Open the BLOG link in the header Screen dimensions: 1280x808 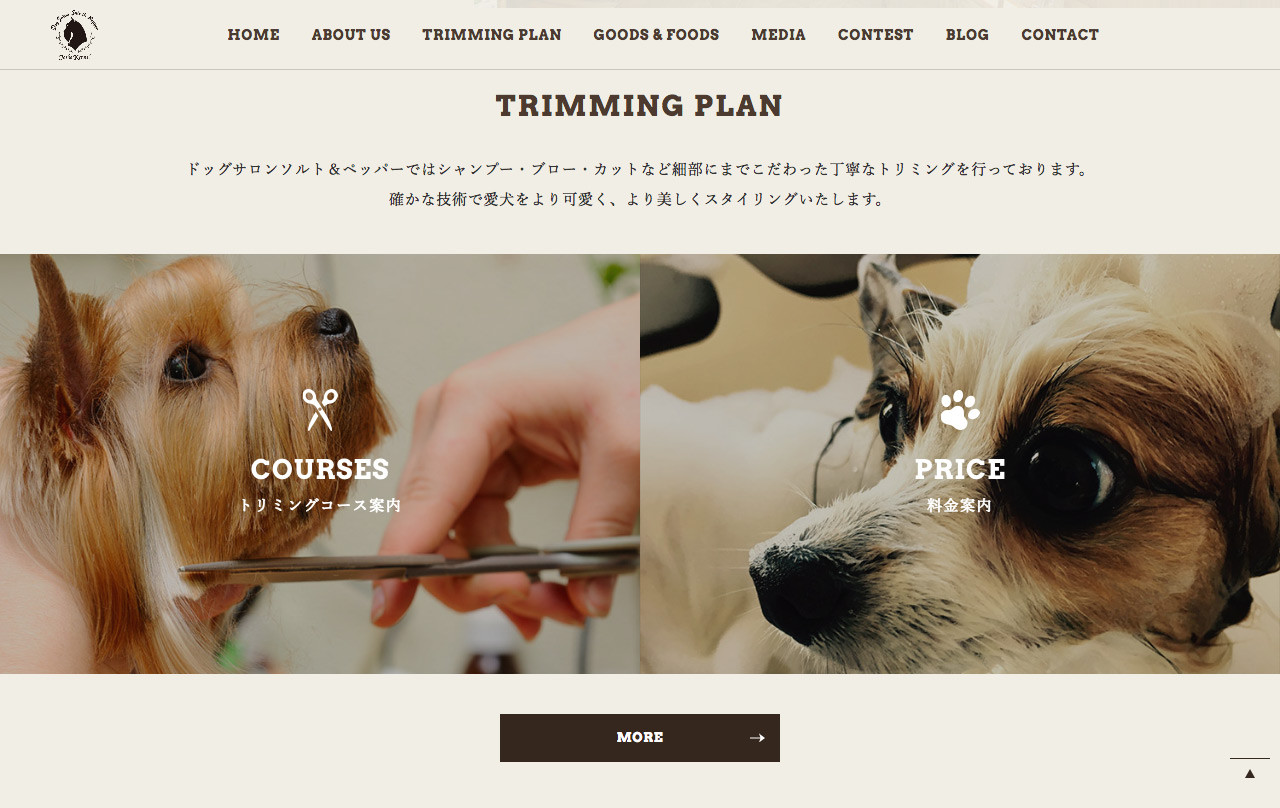[967, 35]
